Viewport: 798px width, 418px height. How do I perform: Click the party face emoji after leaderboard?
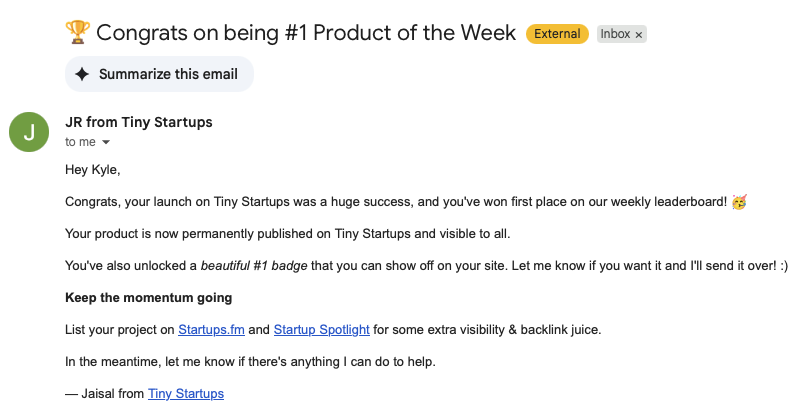click(x=739, y=202)
